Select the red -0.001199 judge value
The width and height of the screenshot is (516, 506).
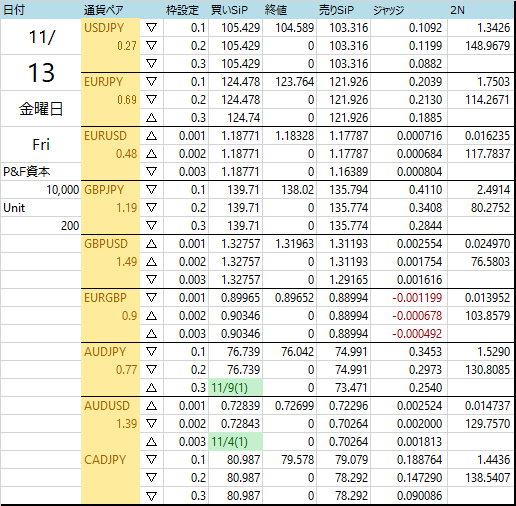click(x=417, y=298)
